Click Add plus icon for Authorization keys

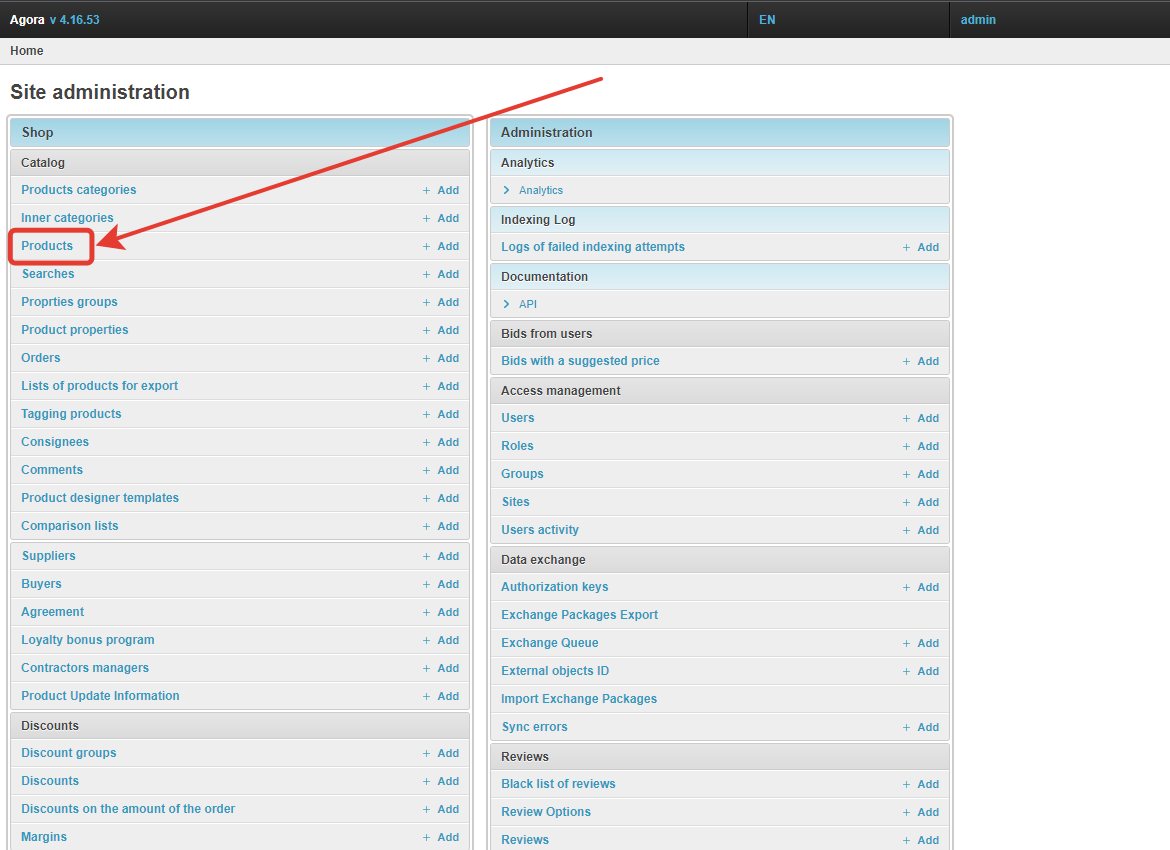point(906,587)
